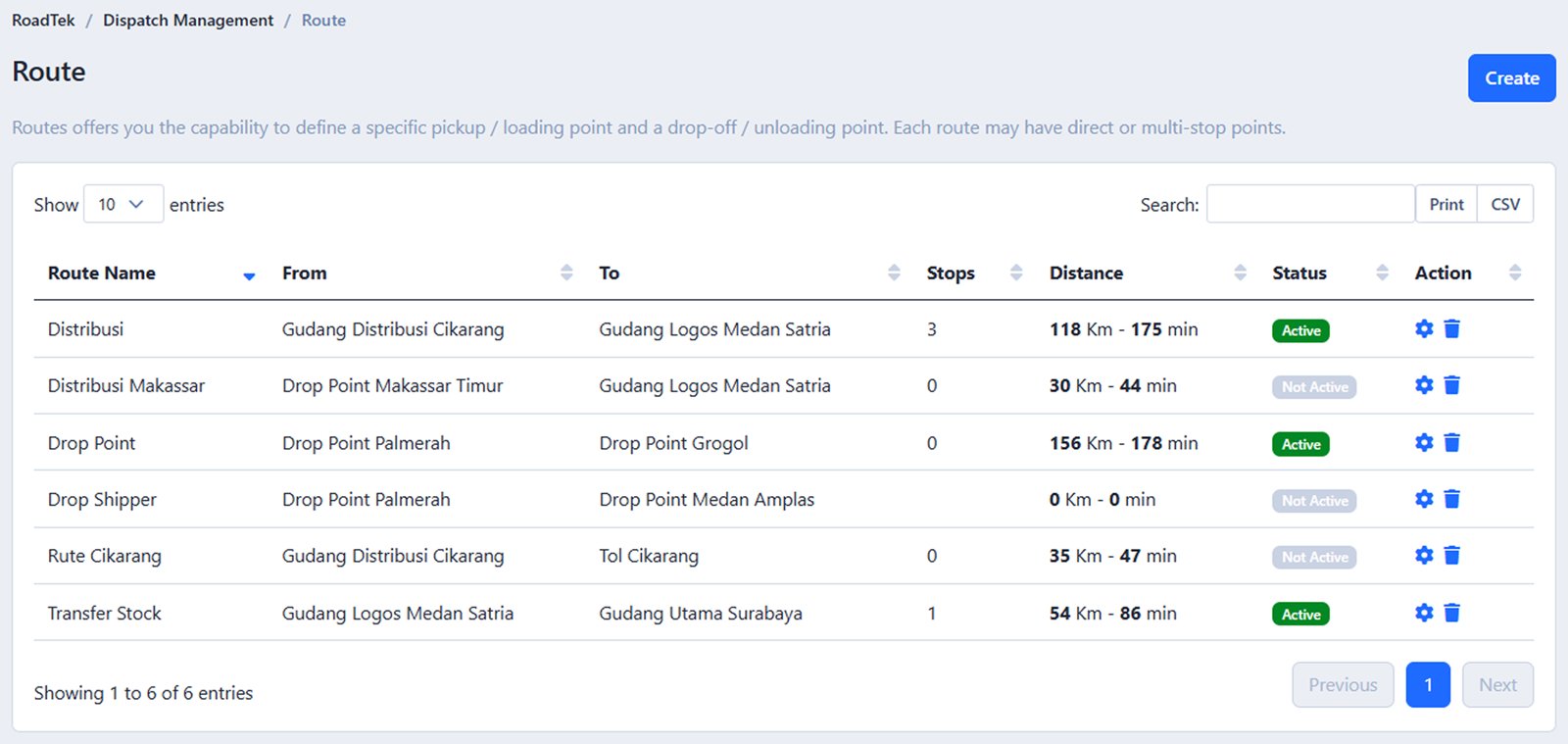Delete the Distribusi Makassar route via trash icon
The width and height of the screenshot is (1568, 744).
point(1452,386)
